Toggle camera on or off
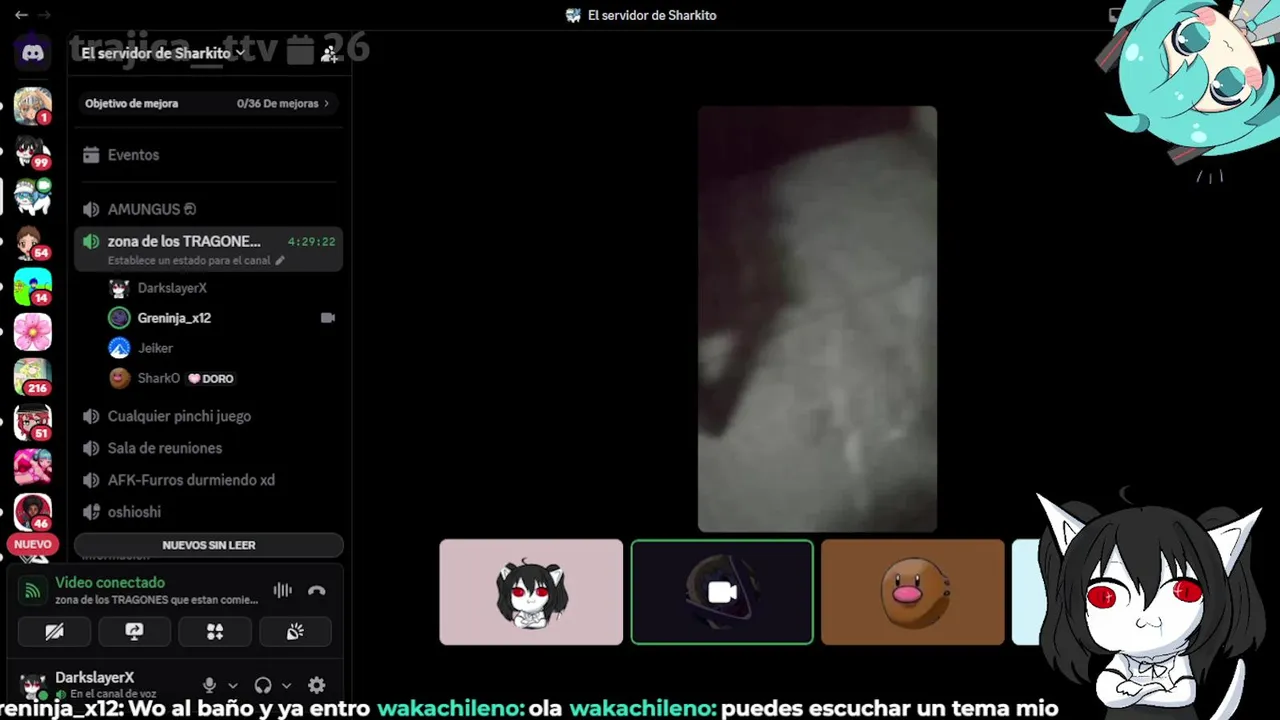Screen dimensions: 1280x720 point(54,631)
